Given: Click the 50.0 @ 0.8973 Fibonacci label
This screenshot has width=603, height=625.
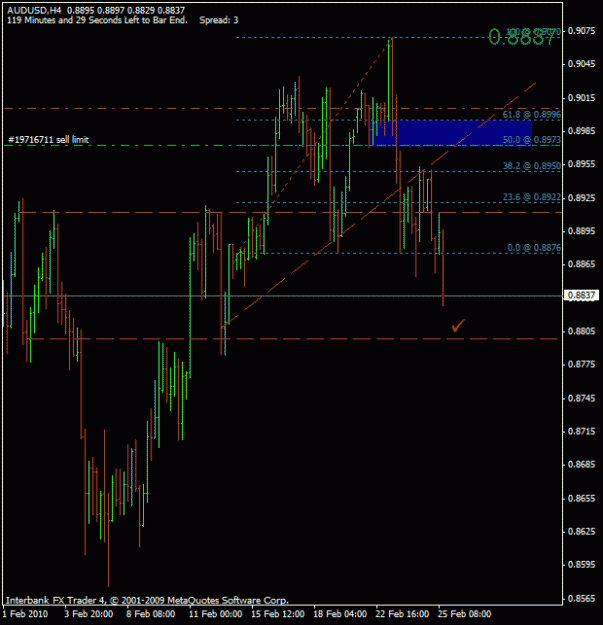Looking at the screenshot, I should tap(532, 140).
